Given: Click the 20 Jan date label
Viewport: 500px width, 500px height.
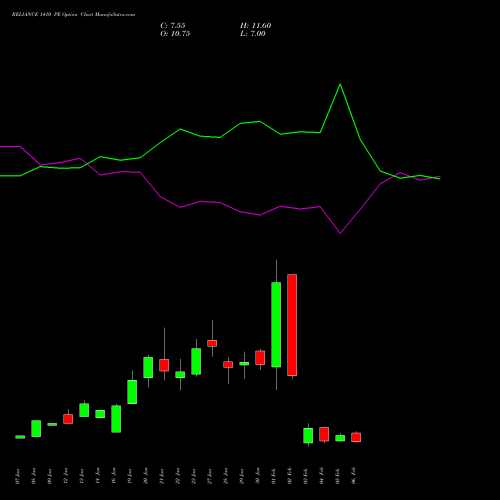Looking at the screenshot, I should click(x=146, y=476).
